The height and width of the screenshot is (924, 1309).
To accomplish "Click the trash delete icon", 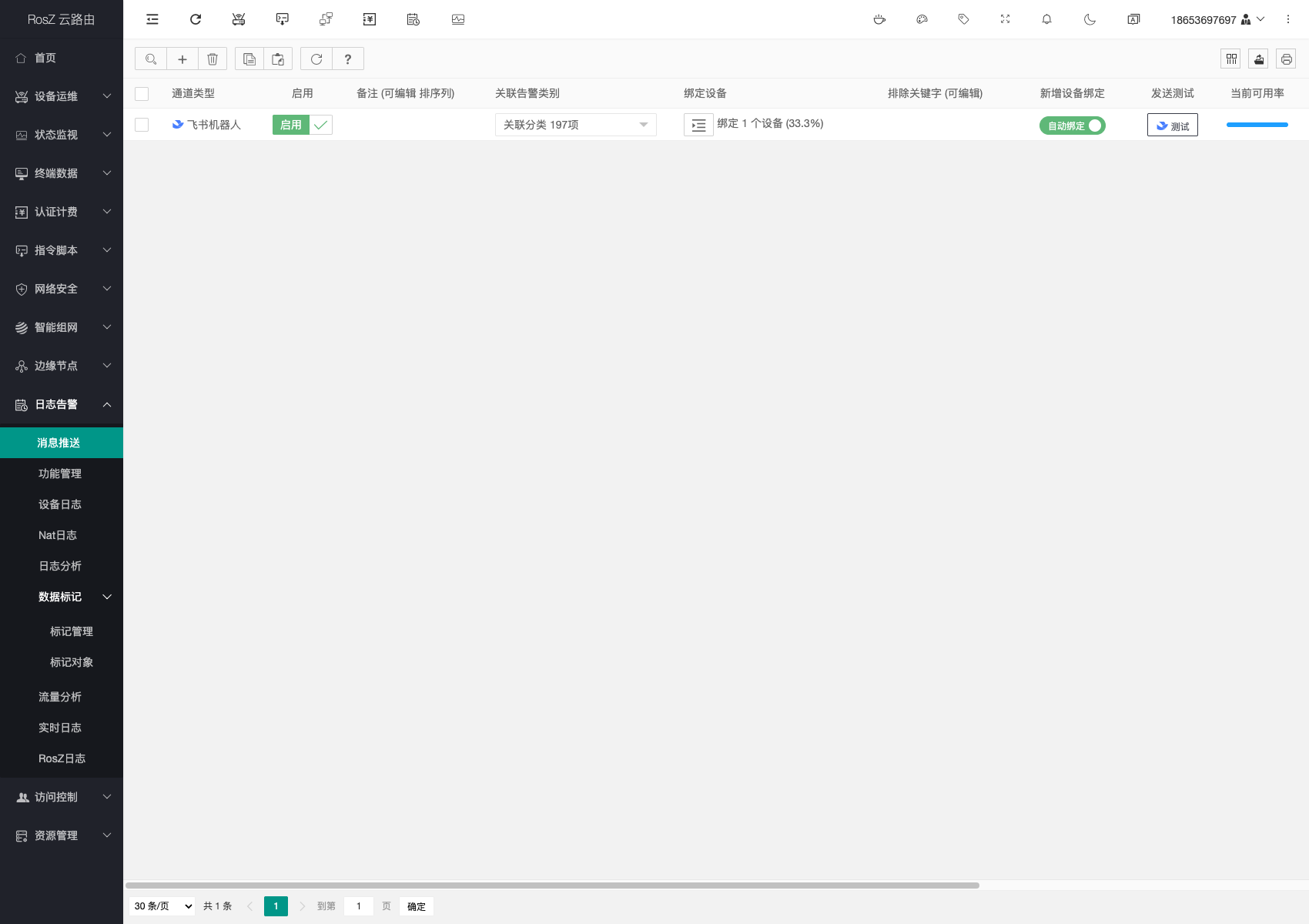I will pyautogui.click(x=213, y=59).
